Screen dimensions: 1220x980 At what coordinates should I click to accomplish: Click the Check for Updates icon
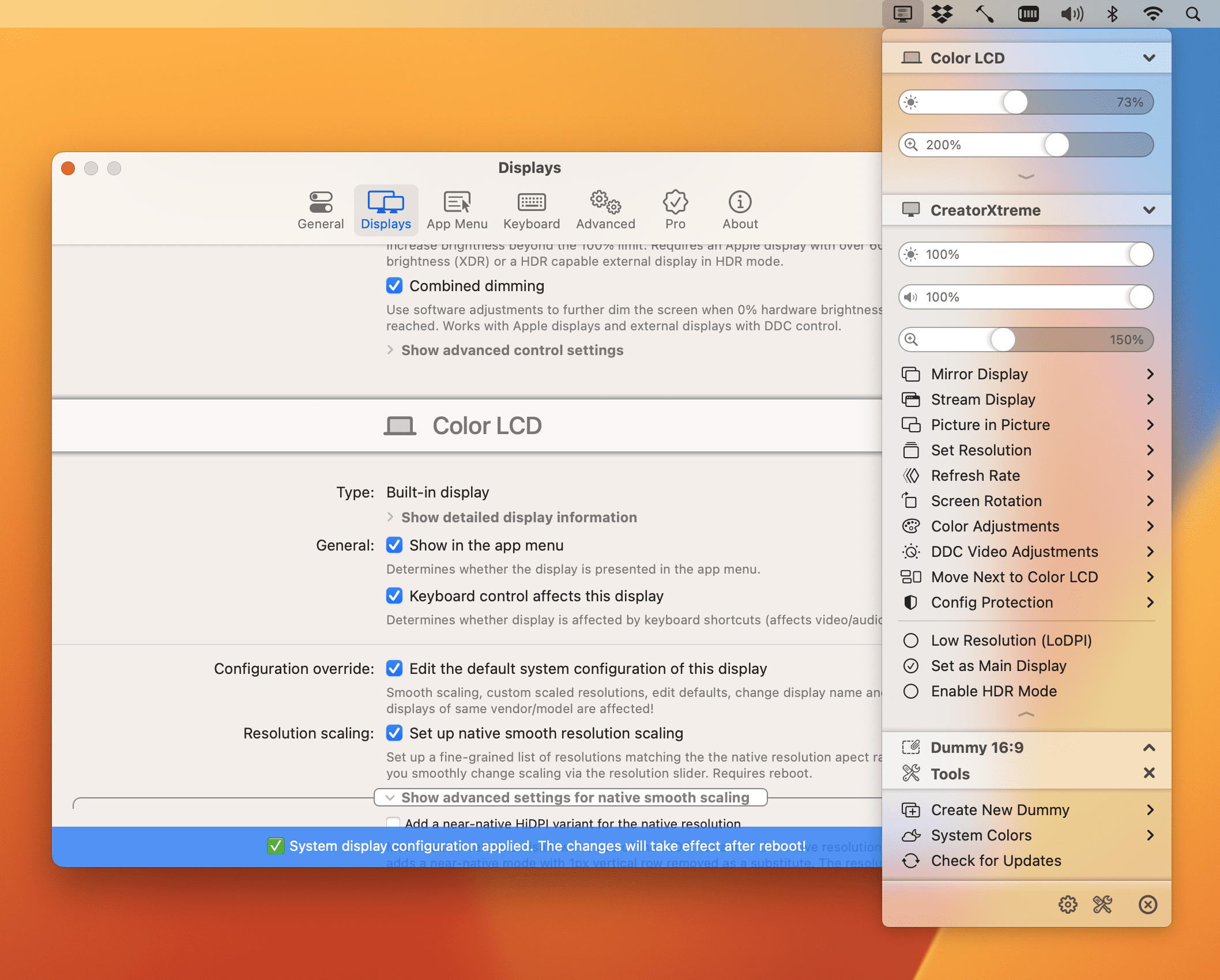(911, 861)
